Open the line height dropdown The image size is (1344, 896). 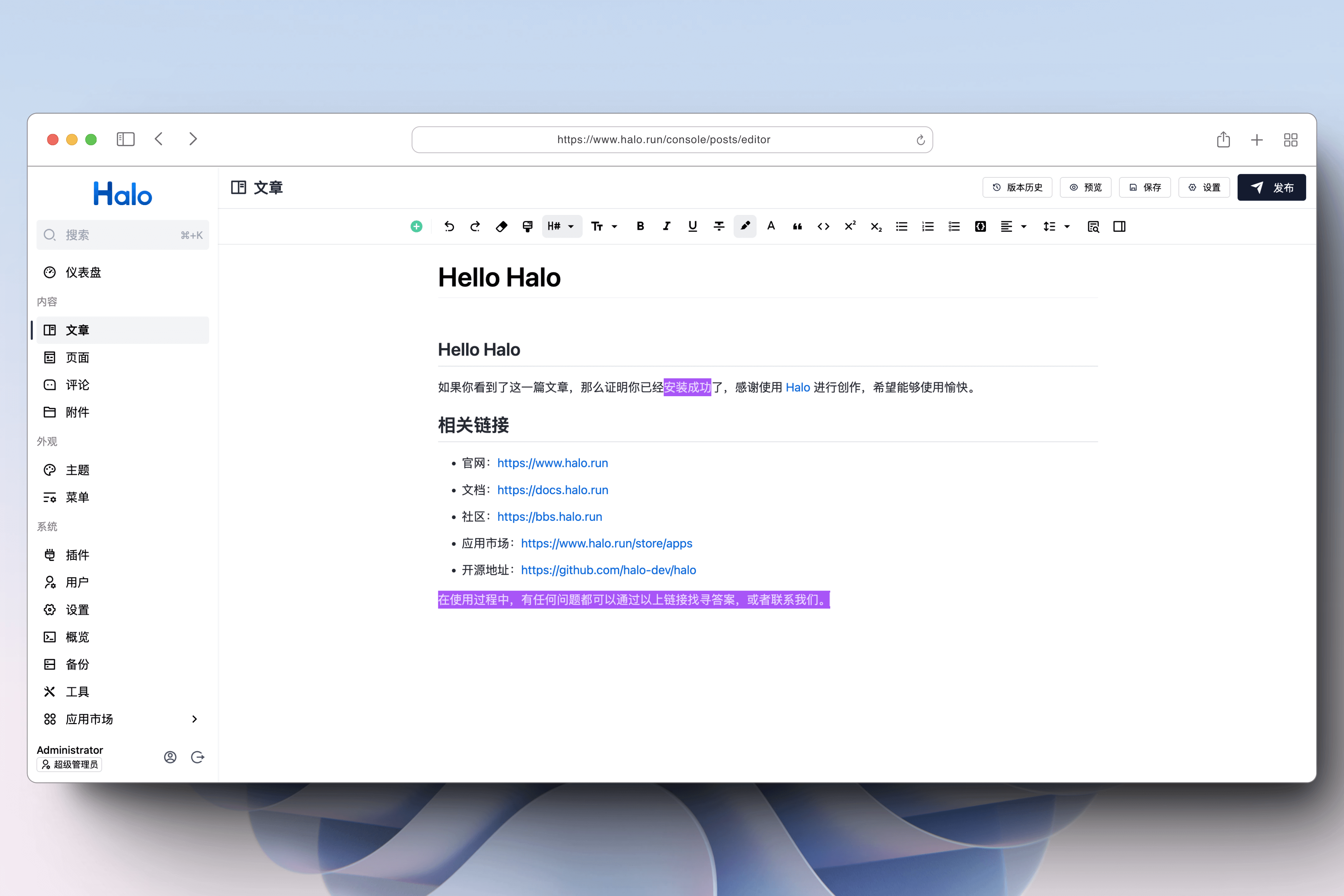[x=1056, y=226]
